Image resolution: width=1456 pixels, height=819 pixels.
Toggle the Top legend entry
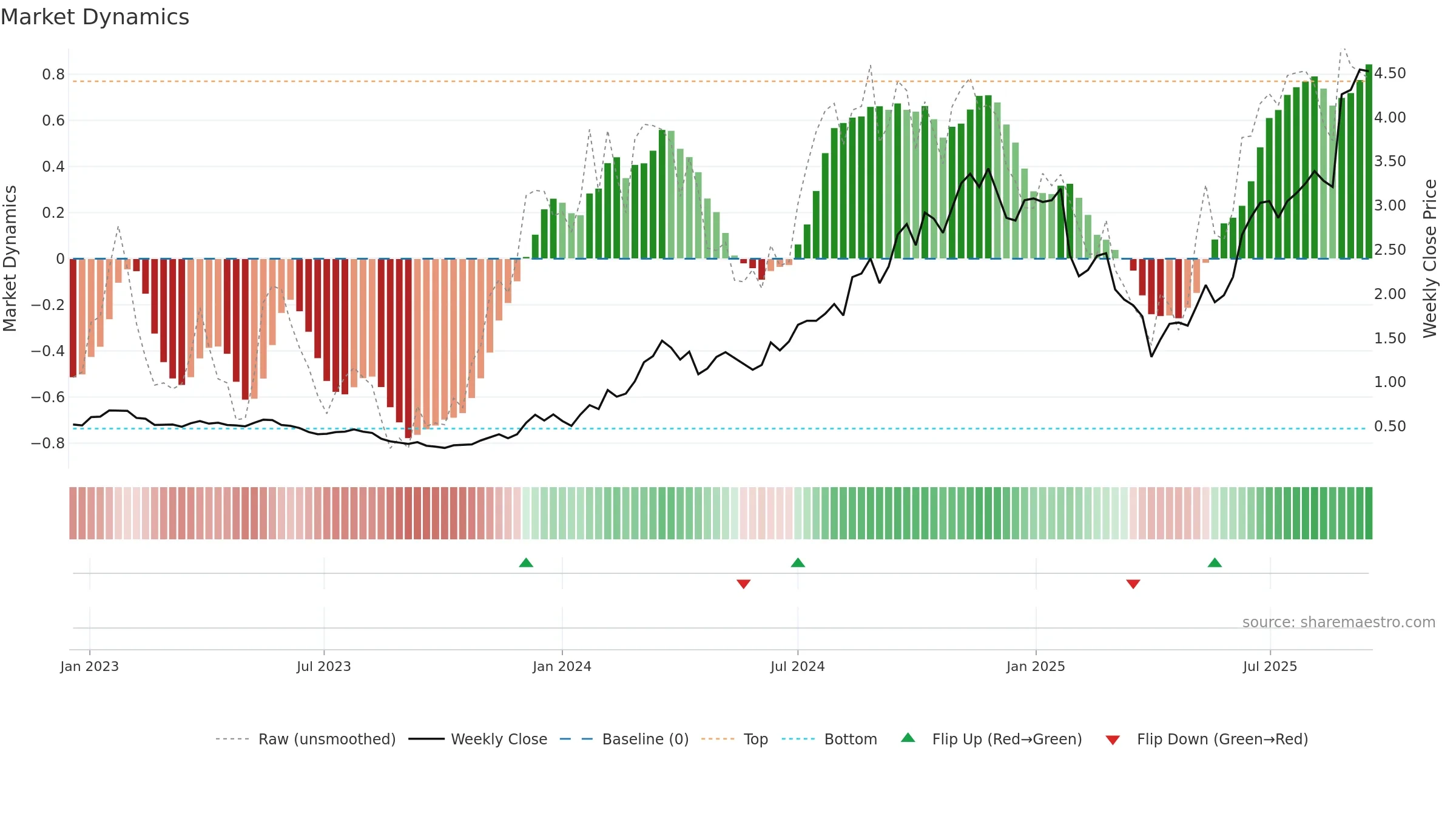click(x=735, y=739)
